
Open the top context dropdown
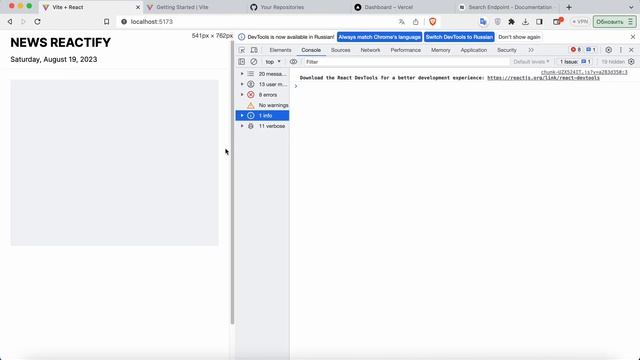[273, 62]
